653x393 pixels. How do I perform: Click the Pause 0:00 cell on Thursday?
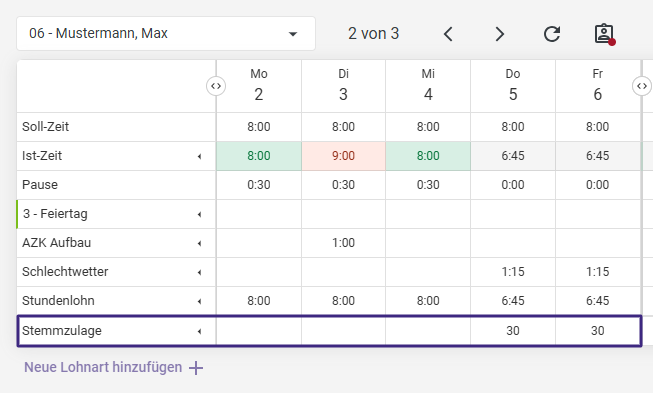tap(513, 184)
